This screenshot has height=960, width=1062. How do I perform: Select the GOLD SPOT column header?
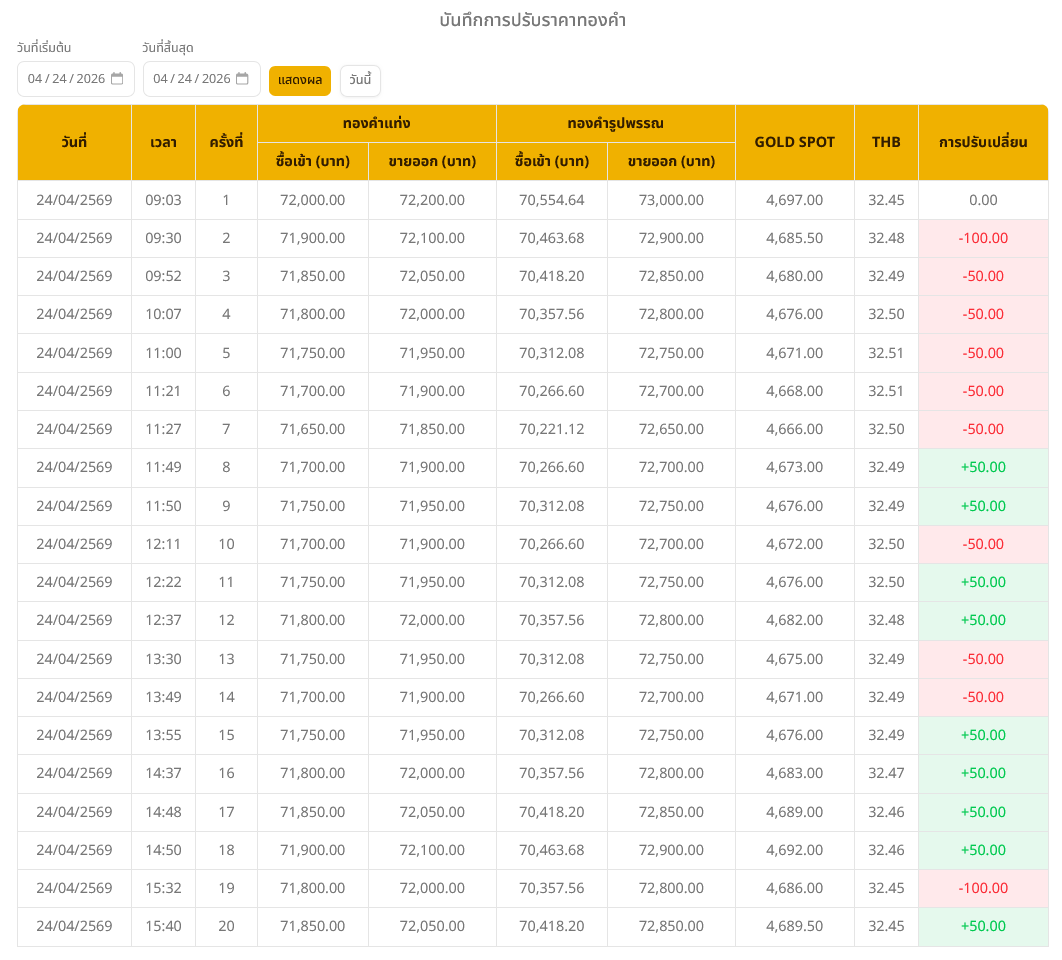tap(794, 142)
